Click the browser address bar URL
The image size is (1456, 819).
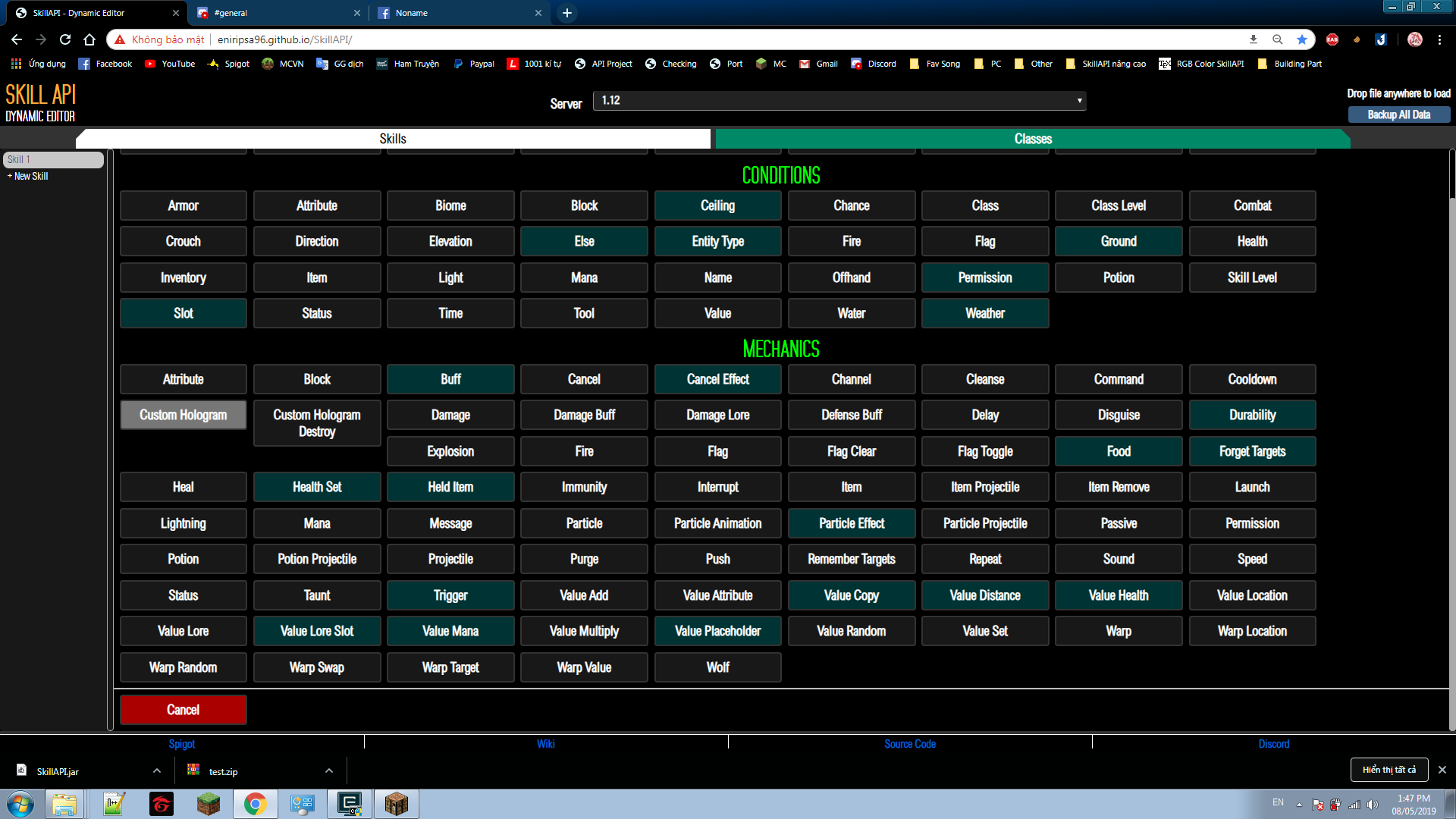point(285,39)
